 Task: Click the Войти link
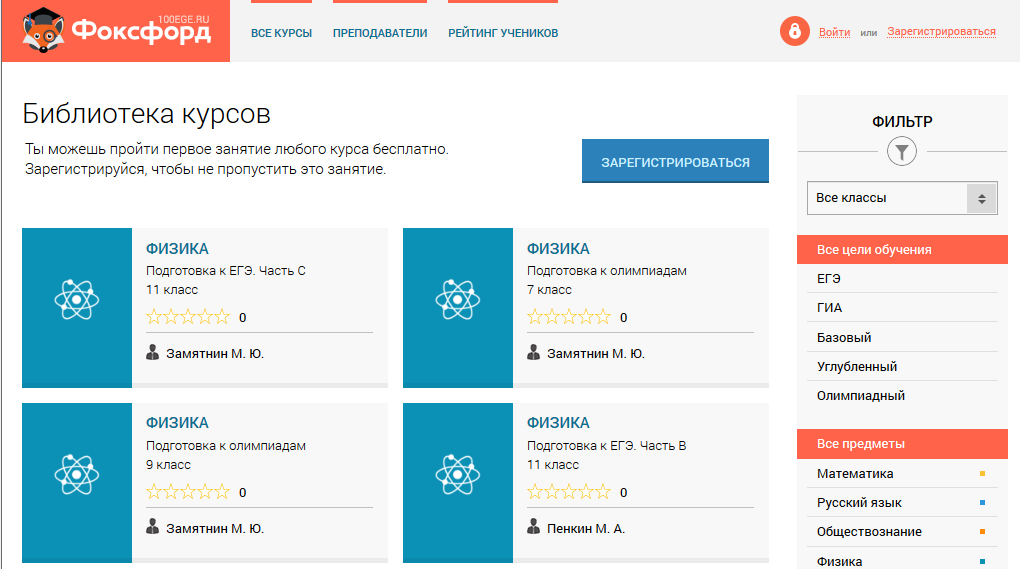(835, 32)
